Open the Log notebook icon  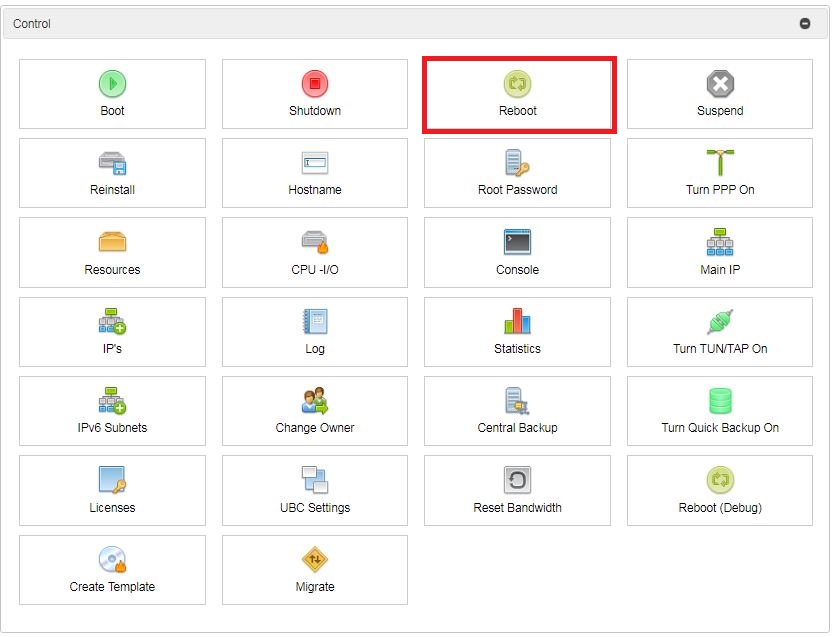(x=315, y=321)
